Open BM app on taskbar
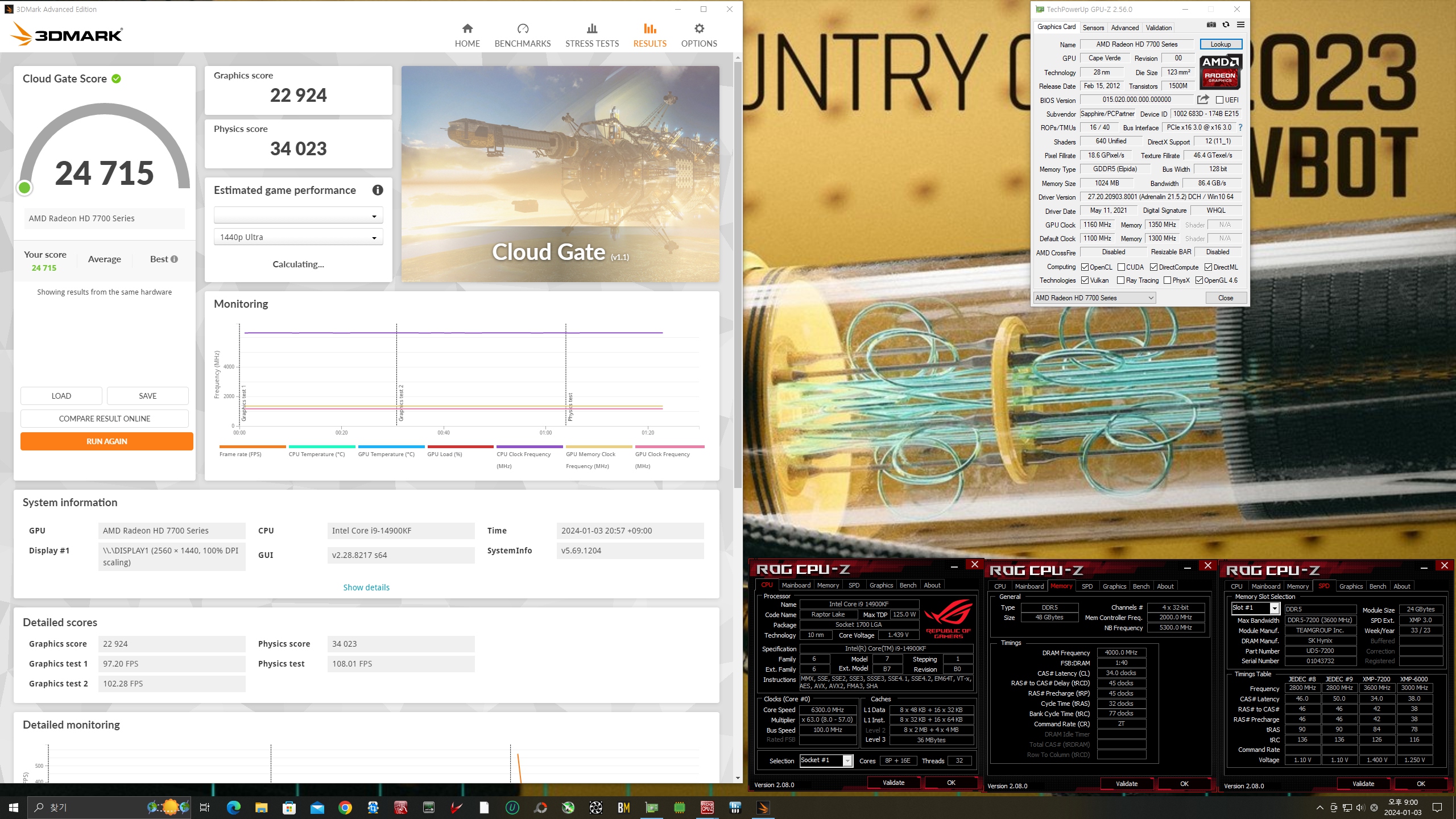The width and height of the screenshot is (1456, 819). 623,807
